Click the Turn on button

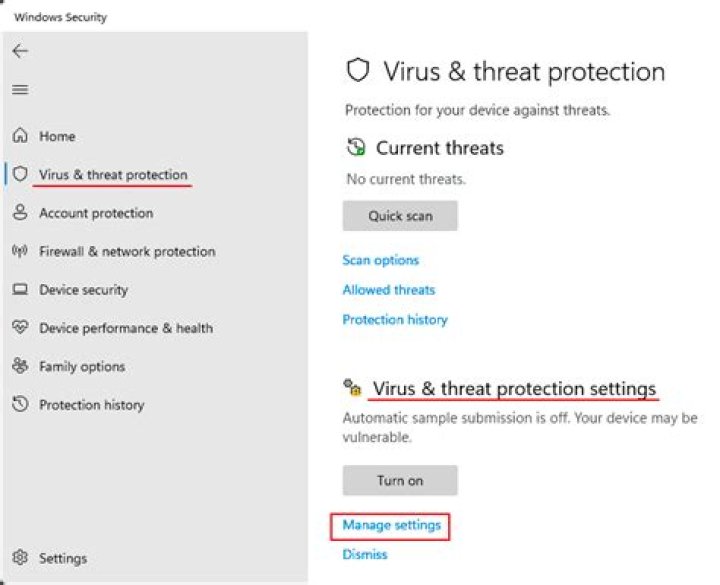400,480
